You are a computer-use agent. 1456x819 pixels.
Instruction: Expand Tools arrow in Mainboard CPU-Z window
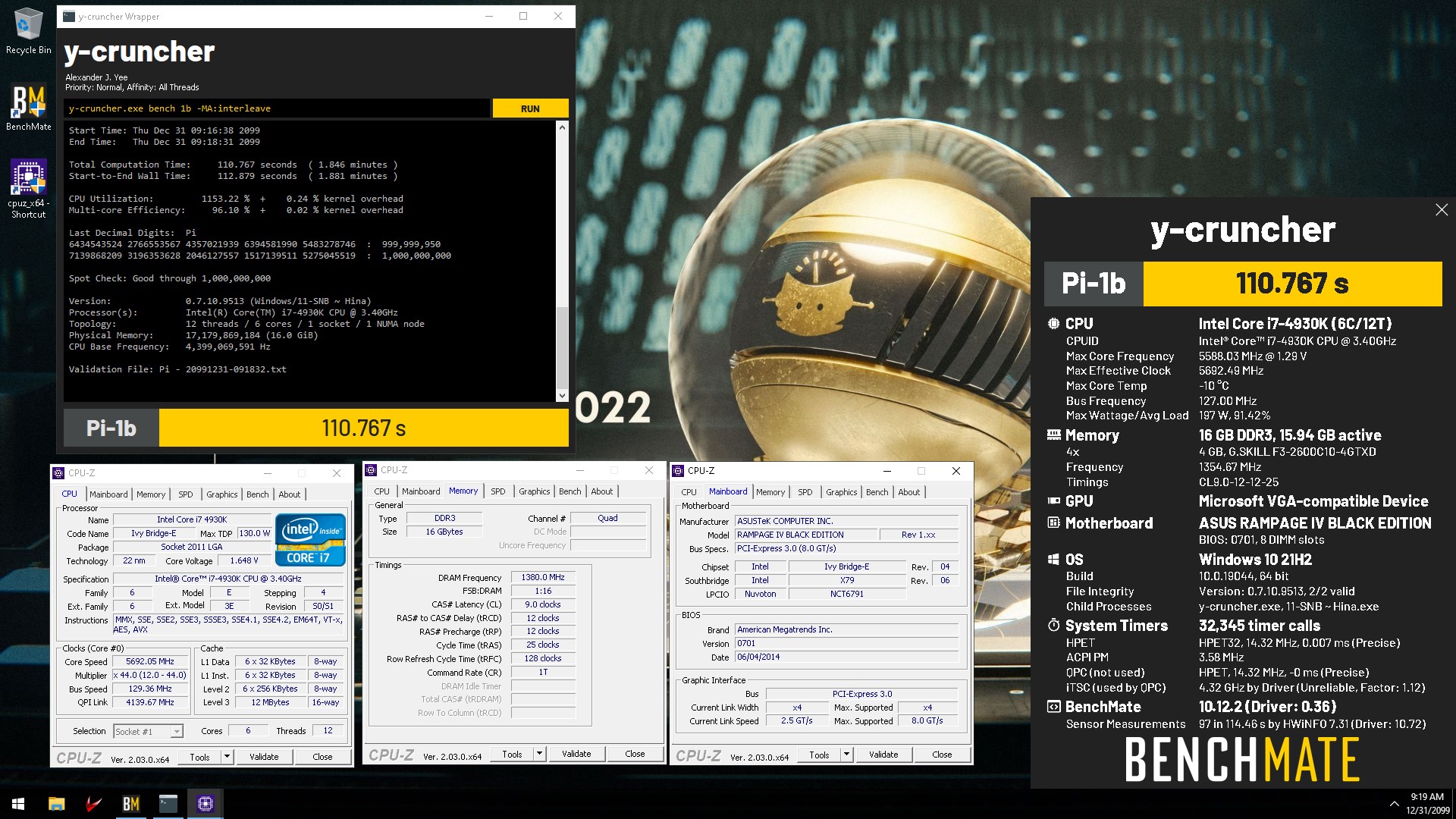click(x=846, y=755)
